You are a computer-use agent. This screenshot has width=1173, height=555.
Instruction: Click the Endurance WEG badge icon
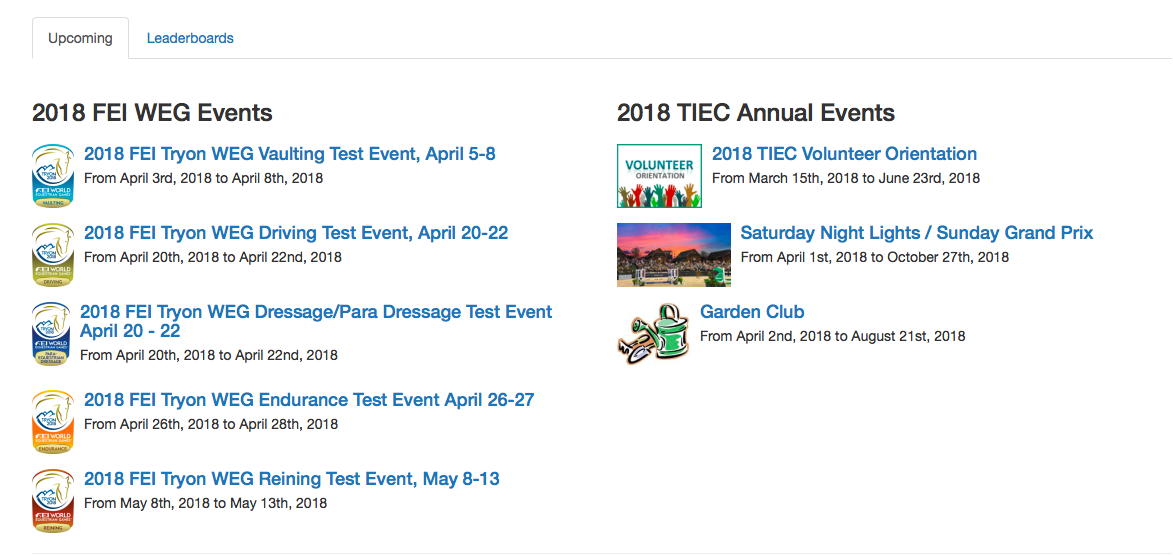(x=53, y=422)
